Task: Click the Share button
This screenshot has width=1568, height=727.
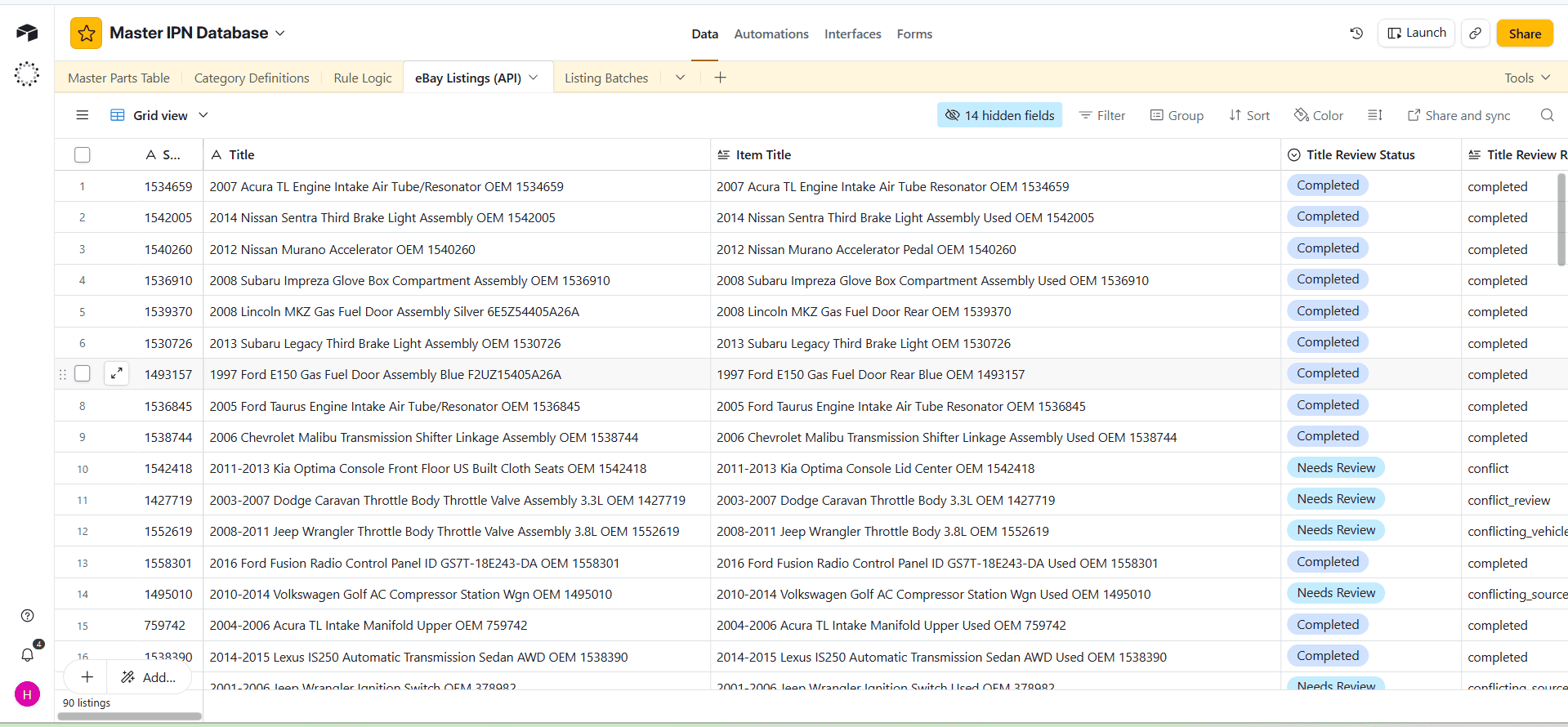Action: pyautogui.click(x=1525, y=33)
